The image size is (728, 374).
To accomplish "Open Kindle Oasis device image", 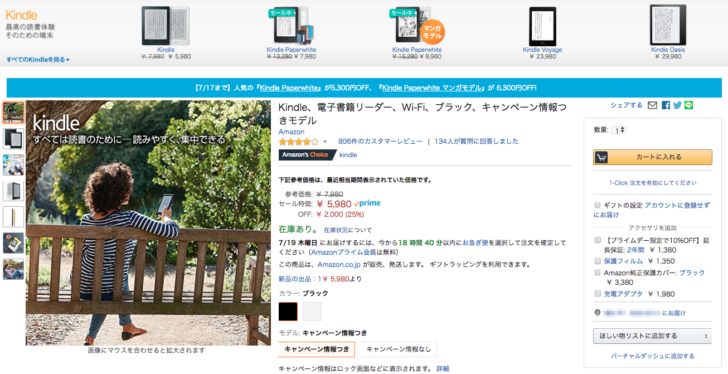I will pyautogui.click(x=668, y=25).
